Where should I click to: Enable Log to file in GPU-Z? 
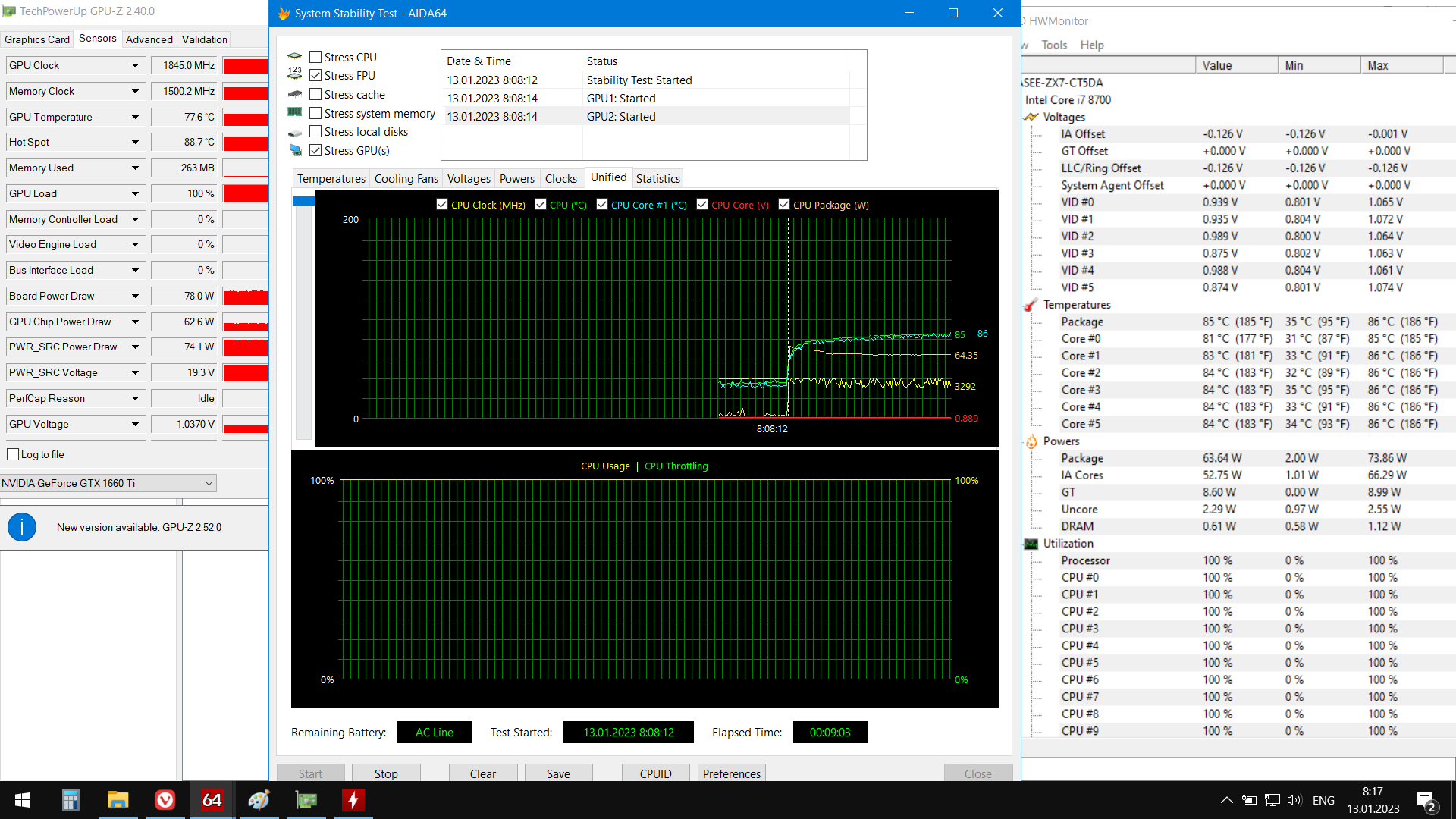click(13, 454)
